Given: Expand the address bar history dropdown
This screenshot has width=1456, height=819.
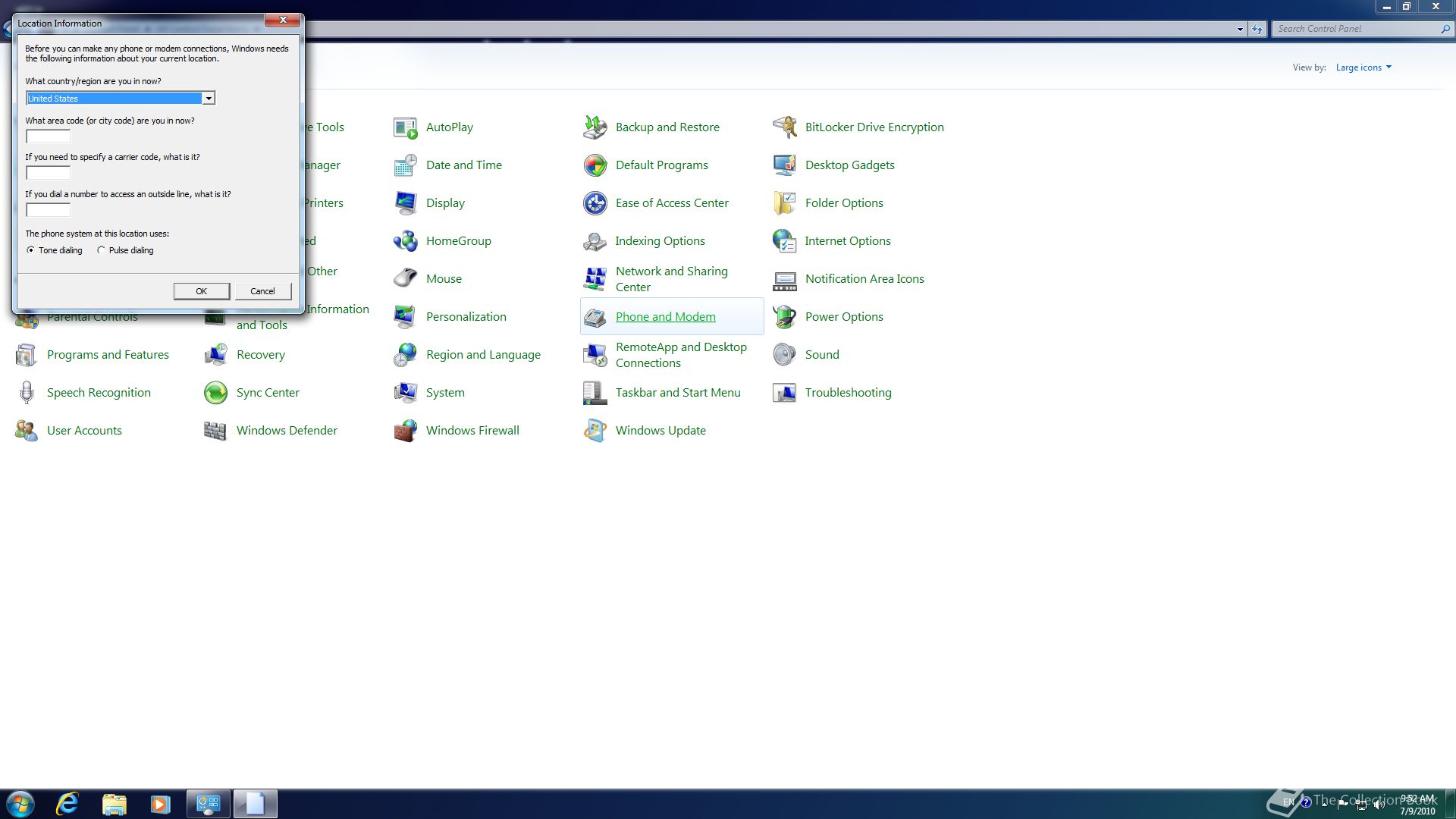Looking at the screenshot, I should pyautogui.click(x=1240, y=29).
